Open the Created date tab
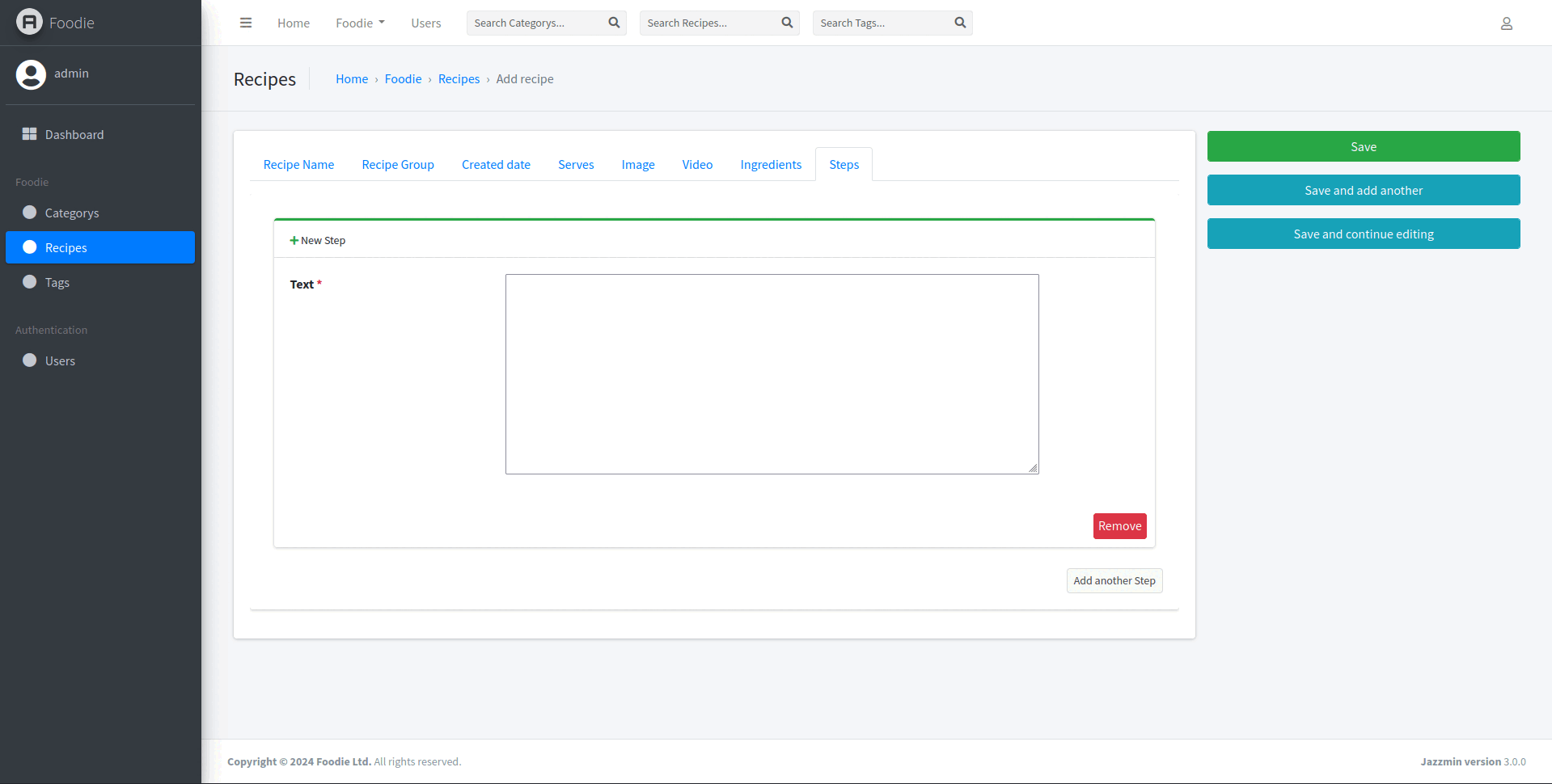 (496, 165)
